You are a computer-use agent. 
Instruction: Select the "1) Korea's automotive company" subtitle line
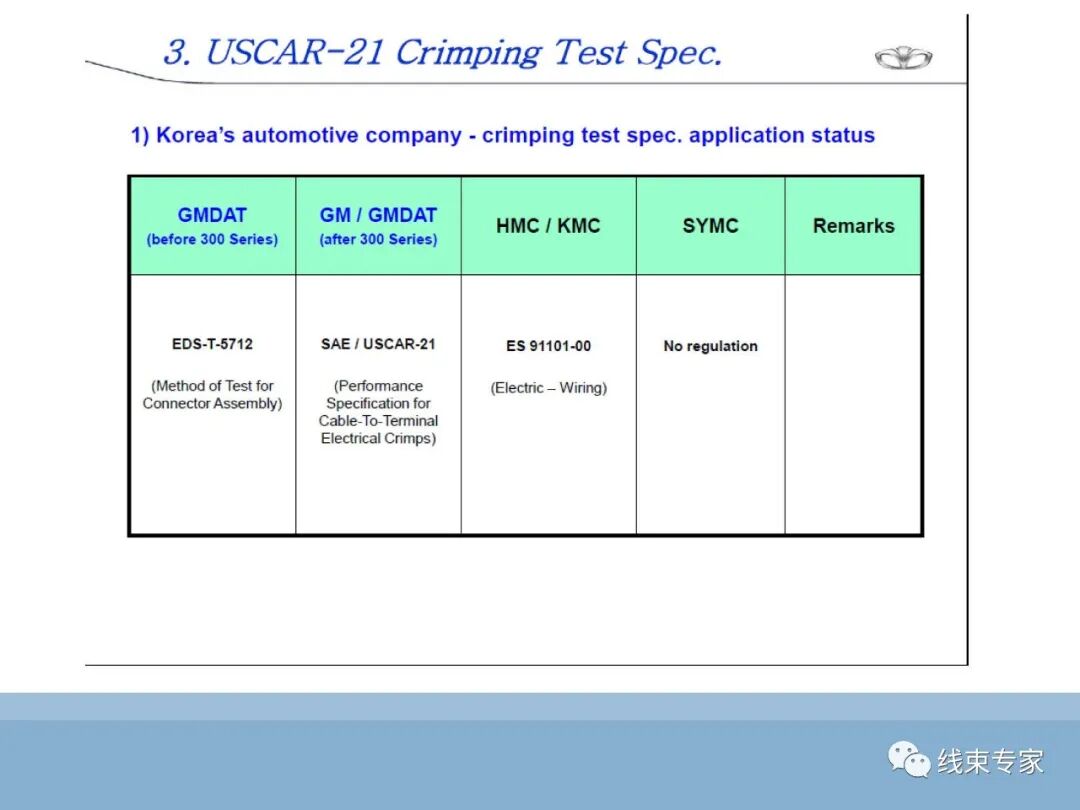(x=503, y=135)
